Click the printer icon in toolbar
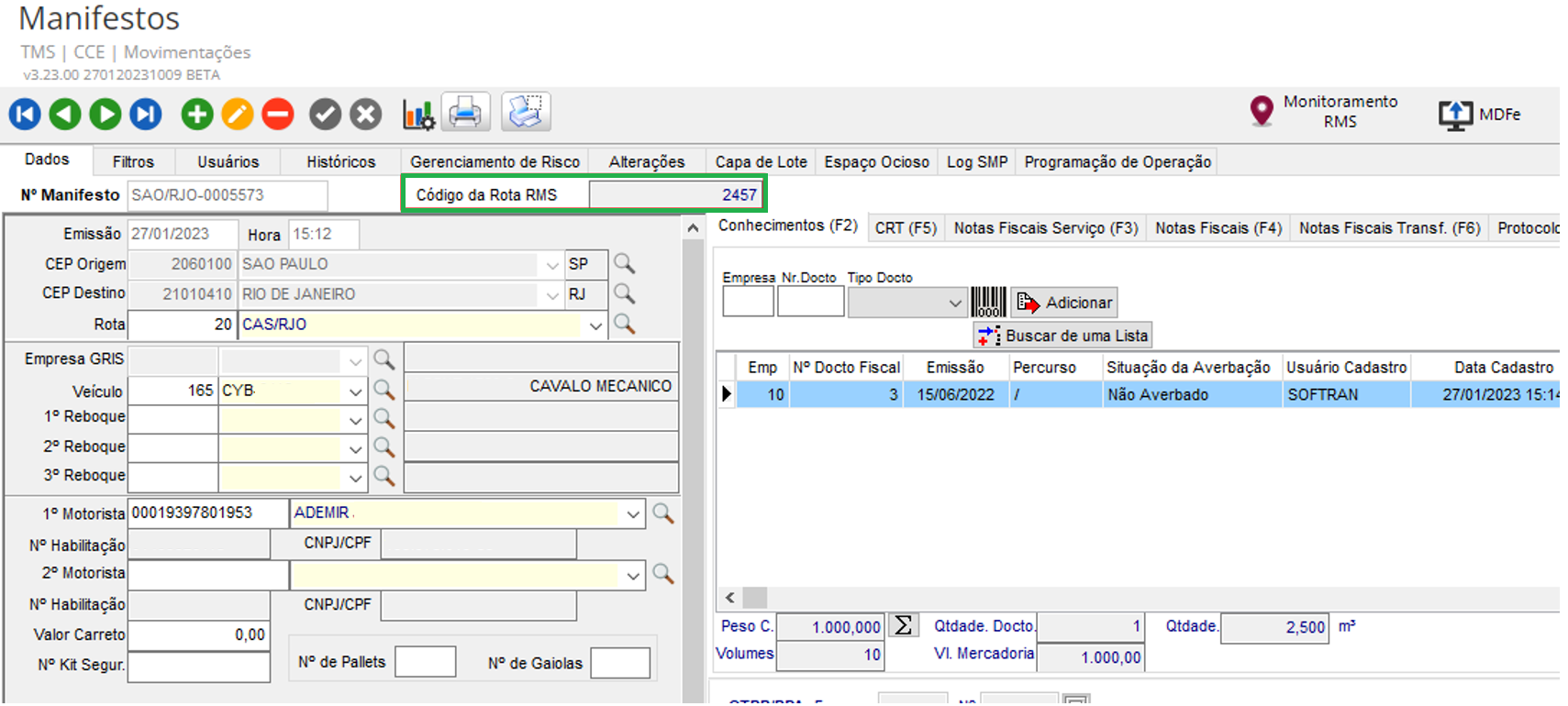Image resolution: width=1568 pixels, height=706 pixels. (465, 113)
